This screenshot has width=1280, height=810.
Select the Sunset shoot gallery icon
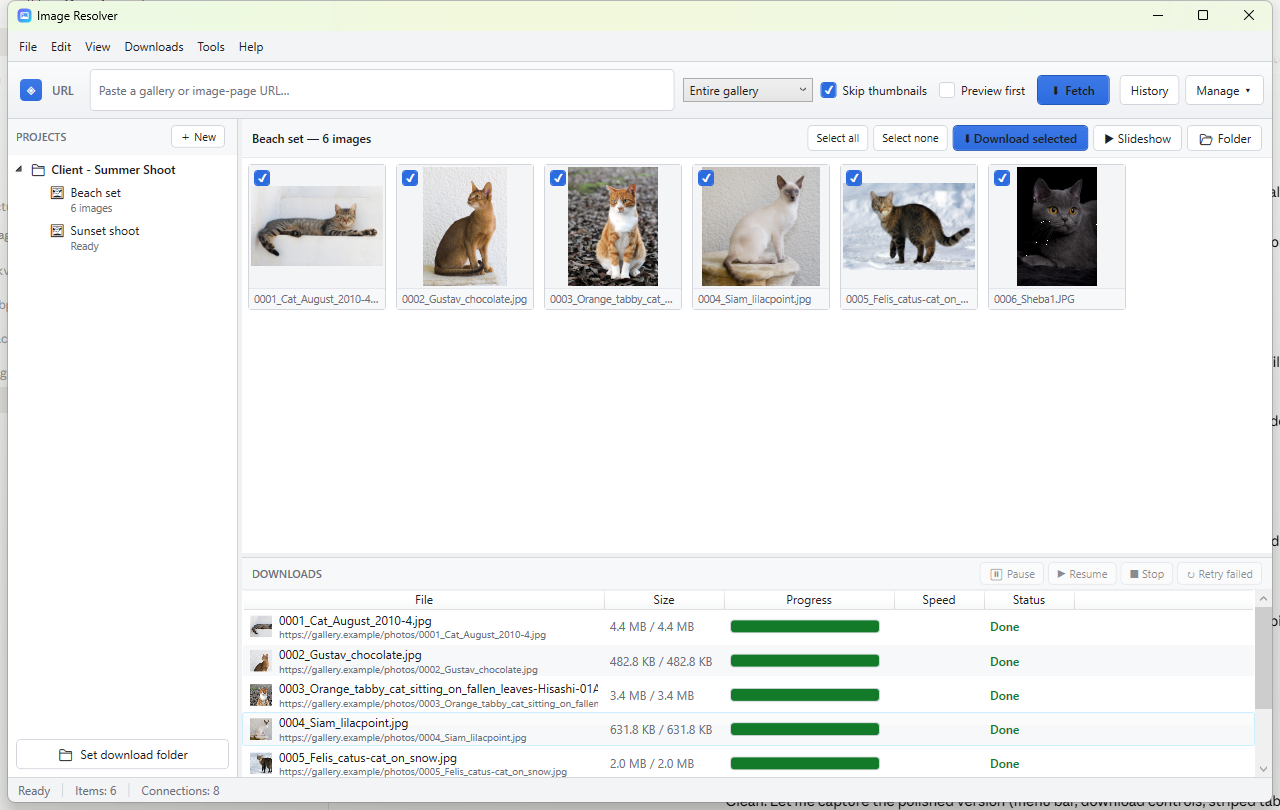point(57,231)
